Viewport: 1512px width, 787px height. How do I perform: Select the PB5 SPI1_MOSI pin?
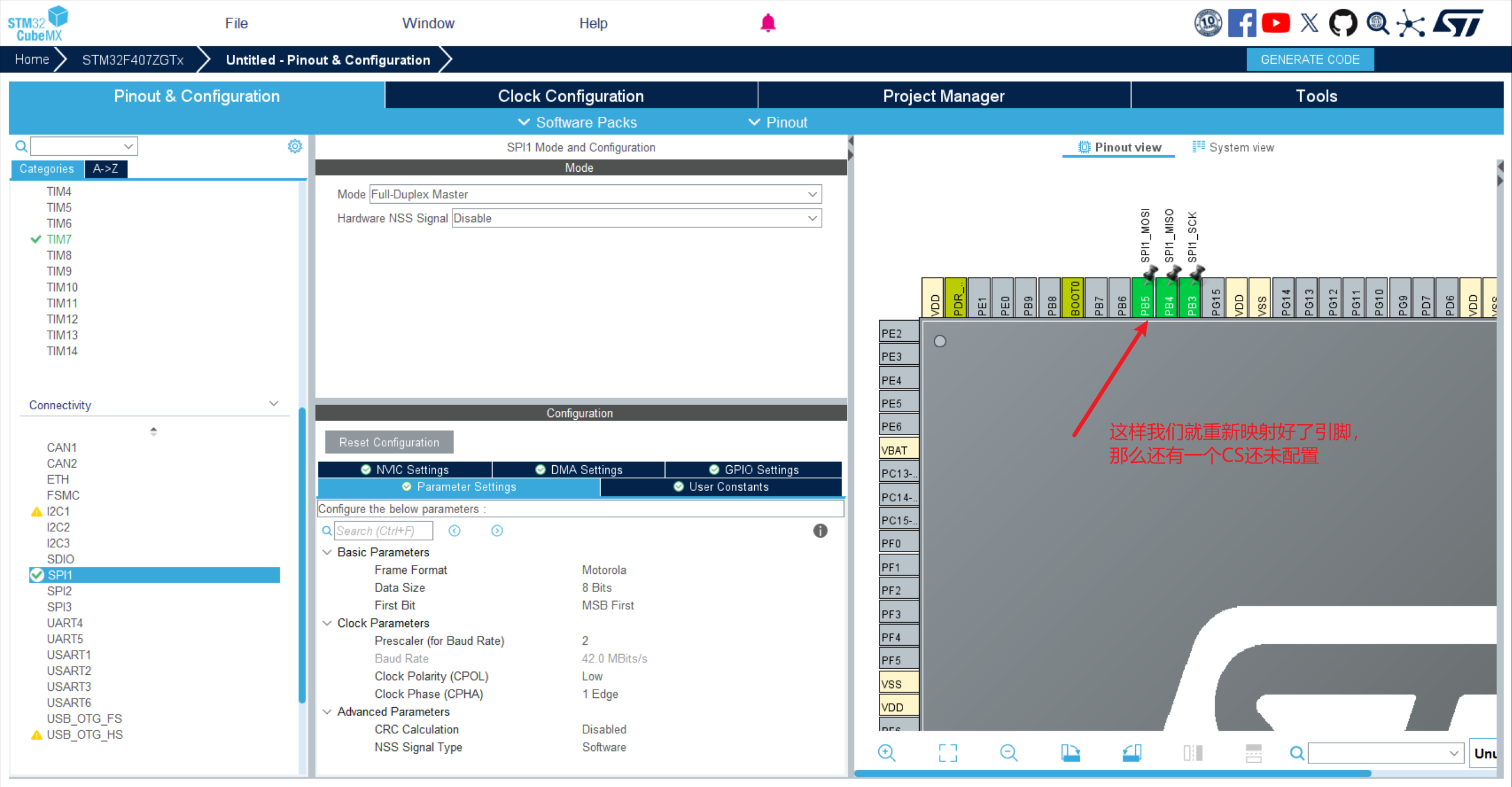click(x=1144, y=298)
